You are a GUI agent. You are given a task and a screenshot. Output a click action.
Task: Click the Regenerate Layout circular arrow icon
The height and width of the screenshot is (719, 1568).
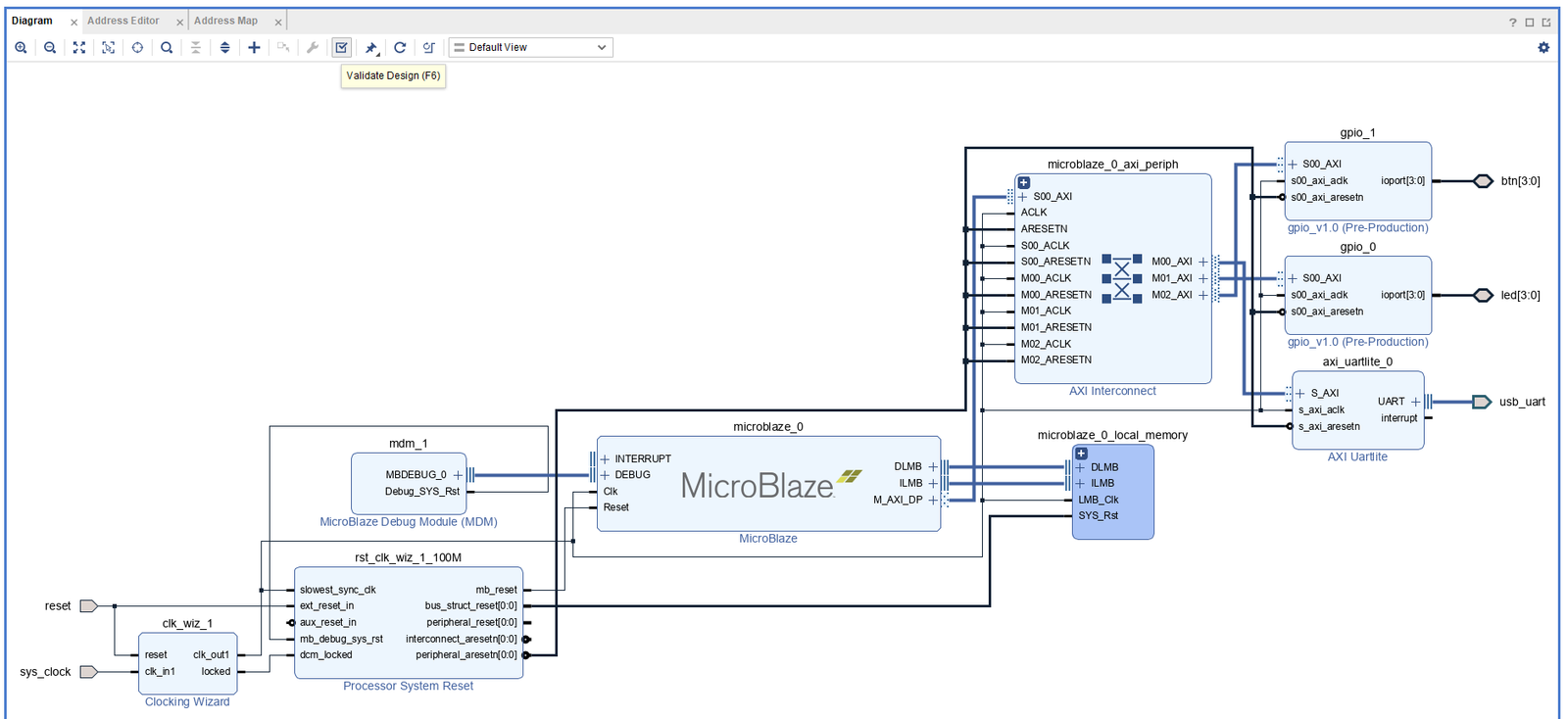400,47
